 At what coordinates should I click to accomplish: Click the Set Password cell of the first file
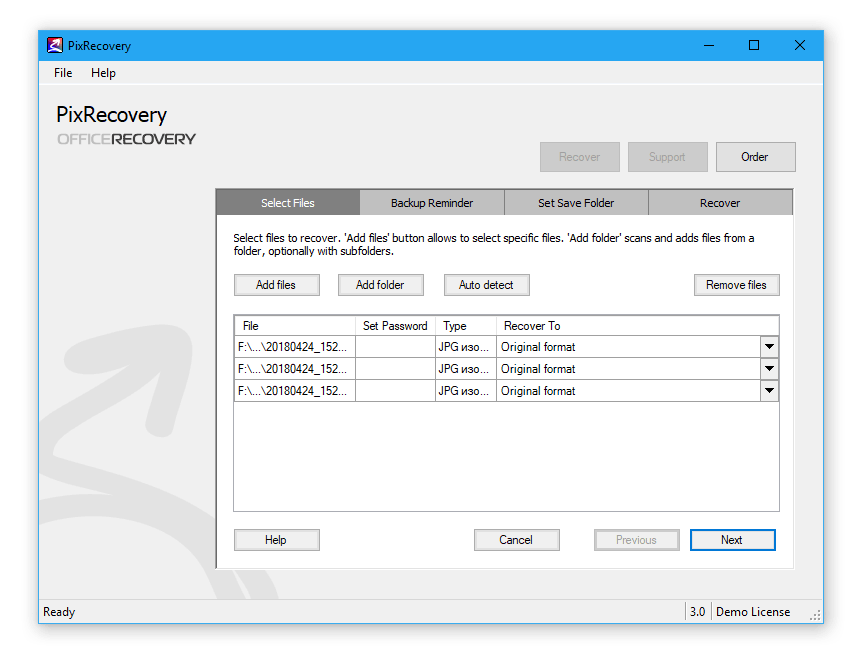[394, 346]
